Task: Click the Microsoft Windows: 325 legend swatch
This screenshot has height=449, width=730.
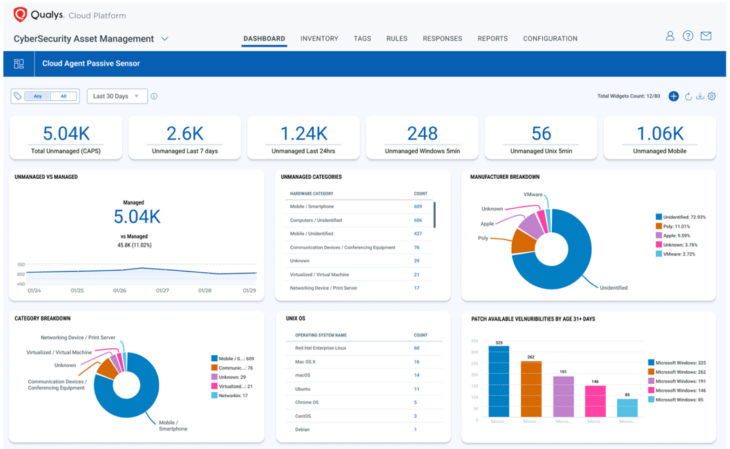Action: [651, 362]
